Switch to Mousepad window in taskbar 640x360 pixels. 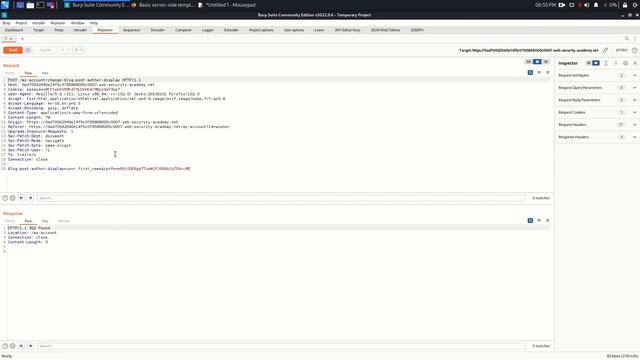[x=227, y=5]
